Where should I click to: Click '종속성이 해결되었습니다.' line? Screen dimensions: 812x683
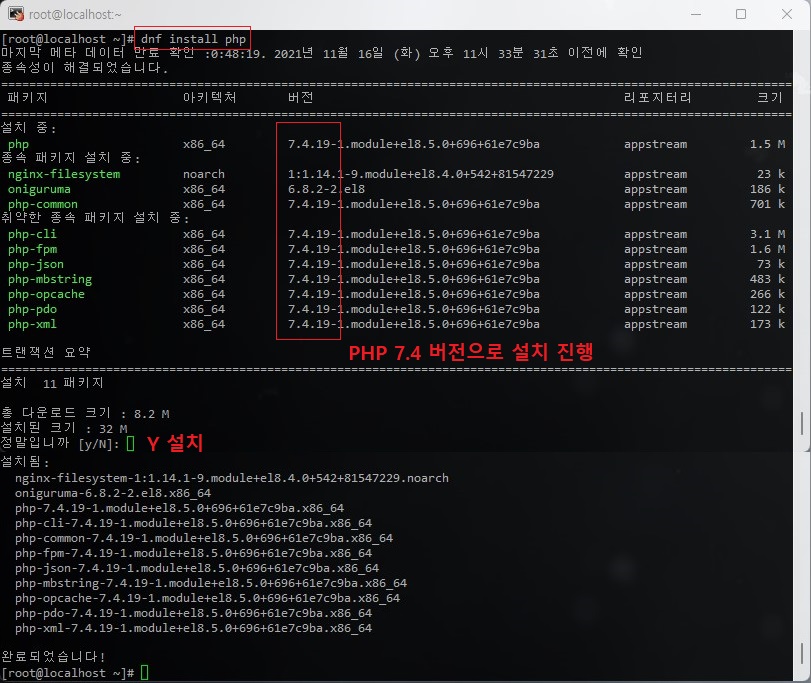pyautogui.click(x=84, y=67)
